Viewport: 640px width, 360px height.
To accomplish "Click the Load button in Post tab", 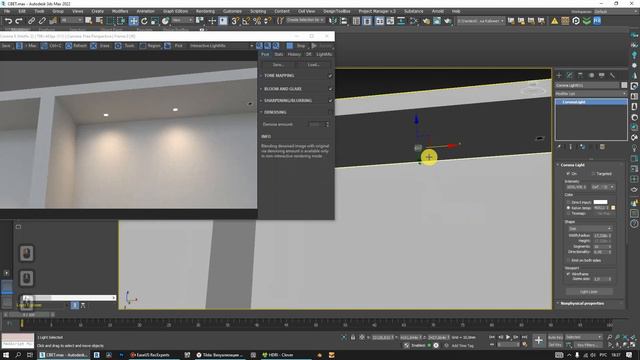I will (313, 65).
